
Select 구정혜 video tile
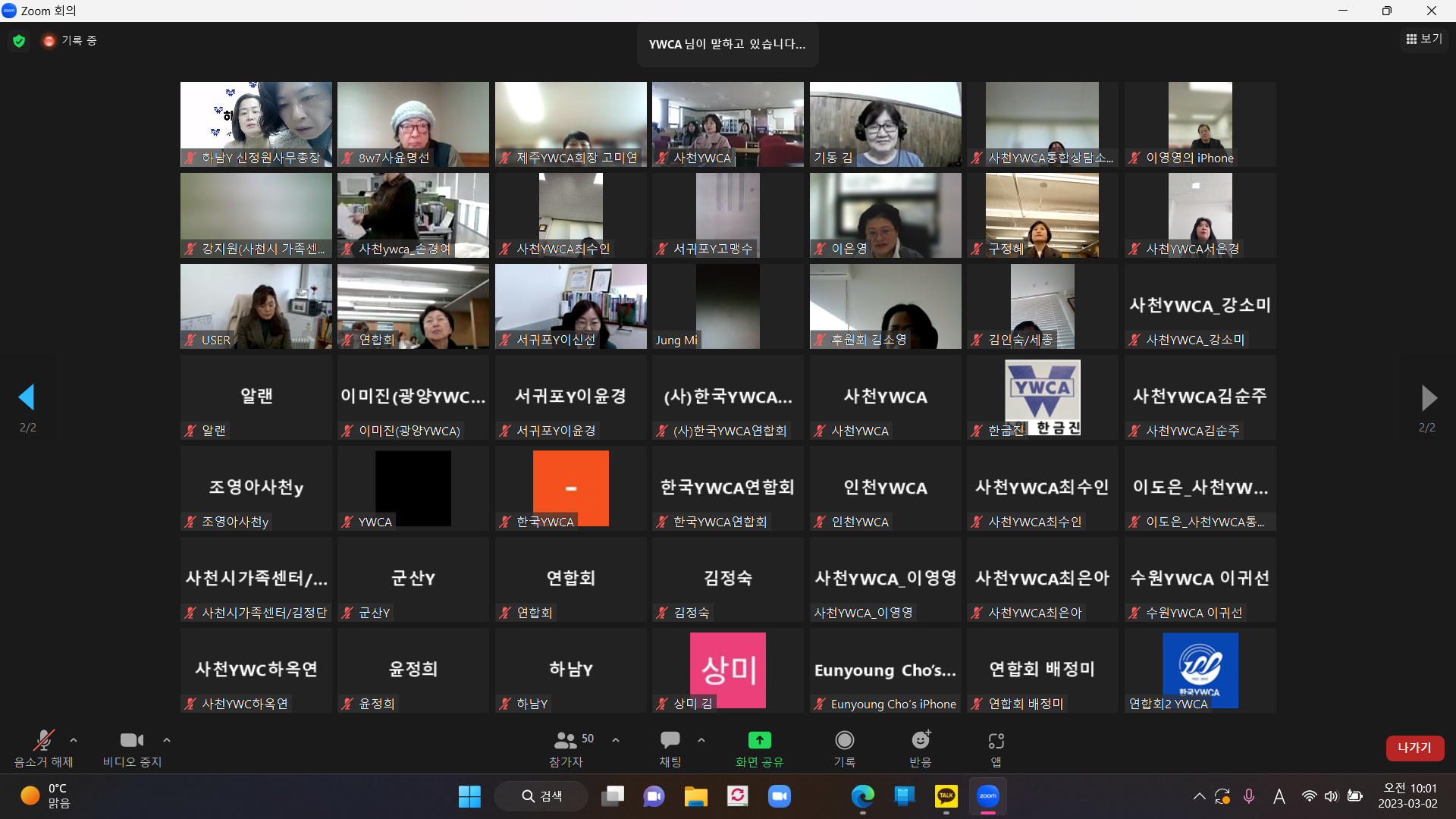click(1043, 215)
